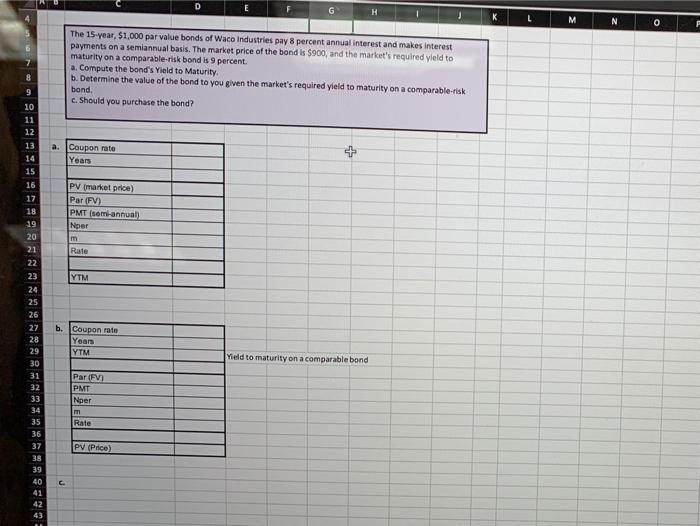Select column E header
Image resolution: width=700 pixels, height=526 pixels.
tap(246, 8)
